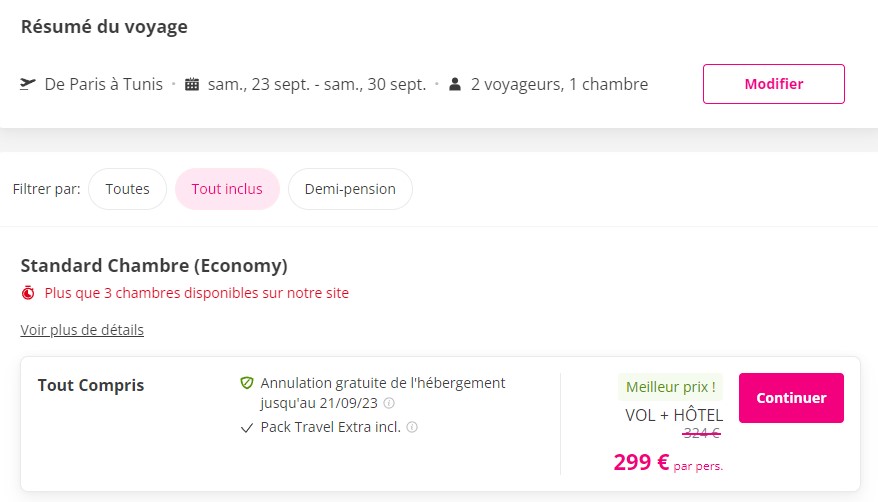The height and width of the screenshot is (502, 878).
Task: Click the checkmark icon beside Pack Travel Extra
Action: [247, 427]
